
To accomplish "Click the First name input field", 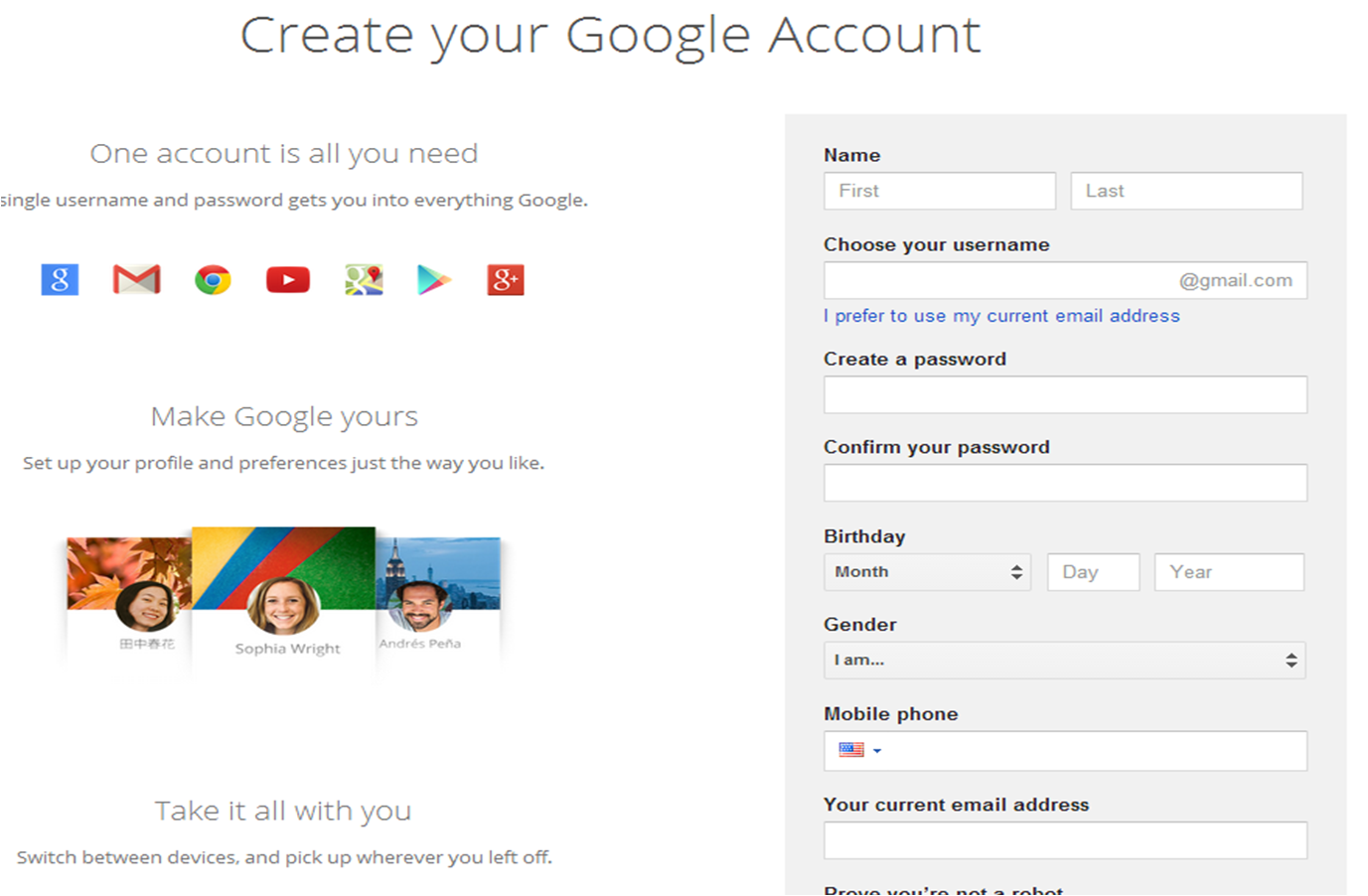I will pyautogui.click(x=940, y=191).
